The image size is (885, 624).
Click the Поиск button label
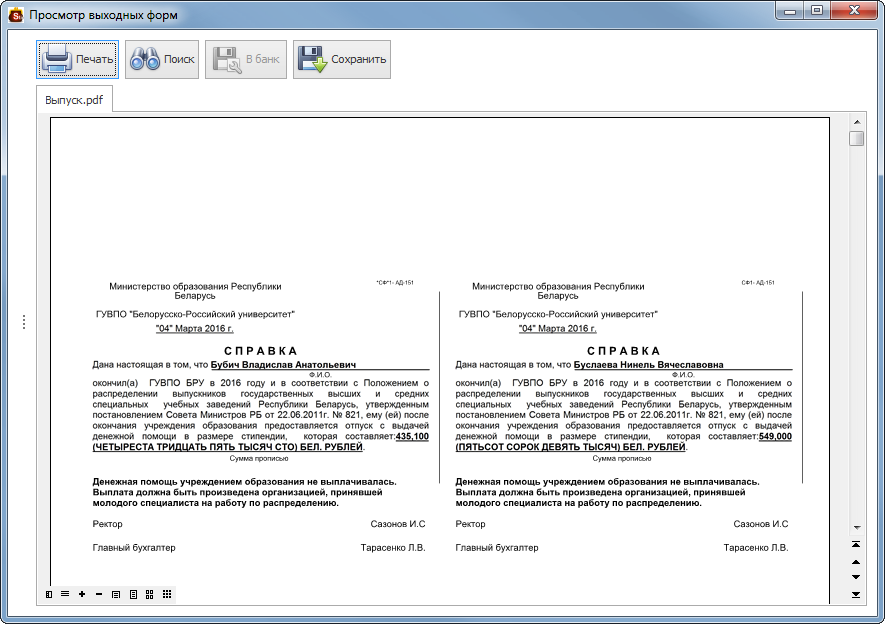tap(179, 59)
